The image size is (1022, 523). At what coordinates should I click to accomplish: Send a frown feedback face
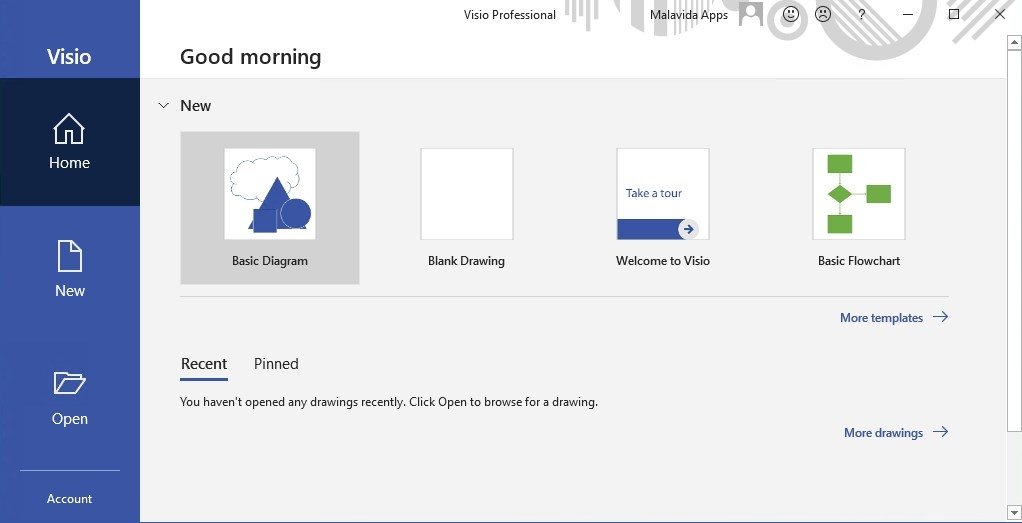point(823,14)
